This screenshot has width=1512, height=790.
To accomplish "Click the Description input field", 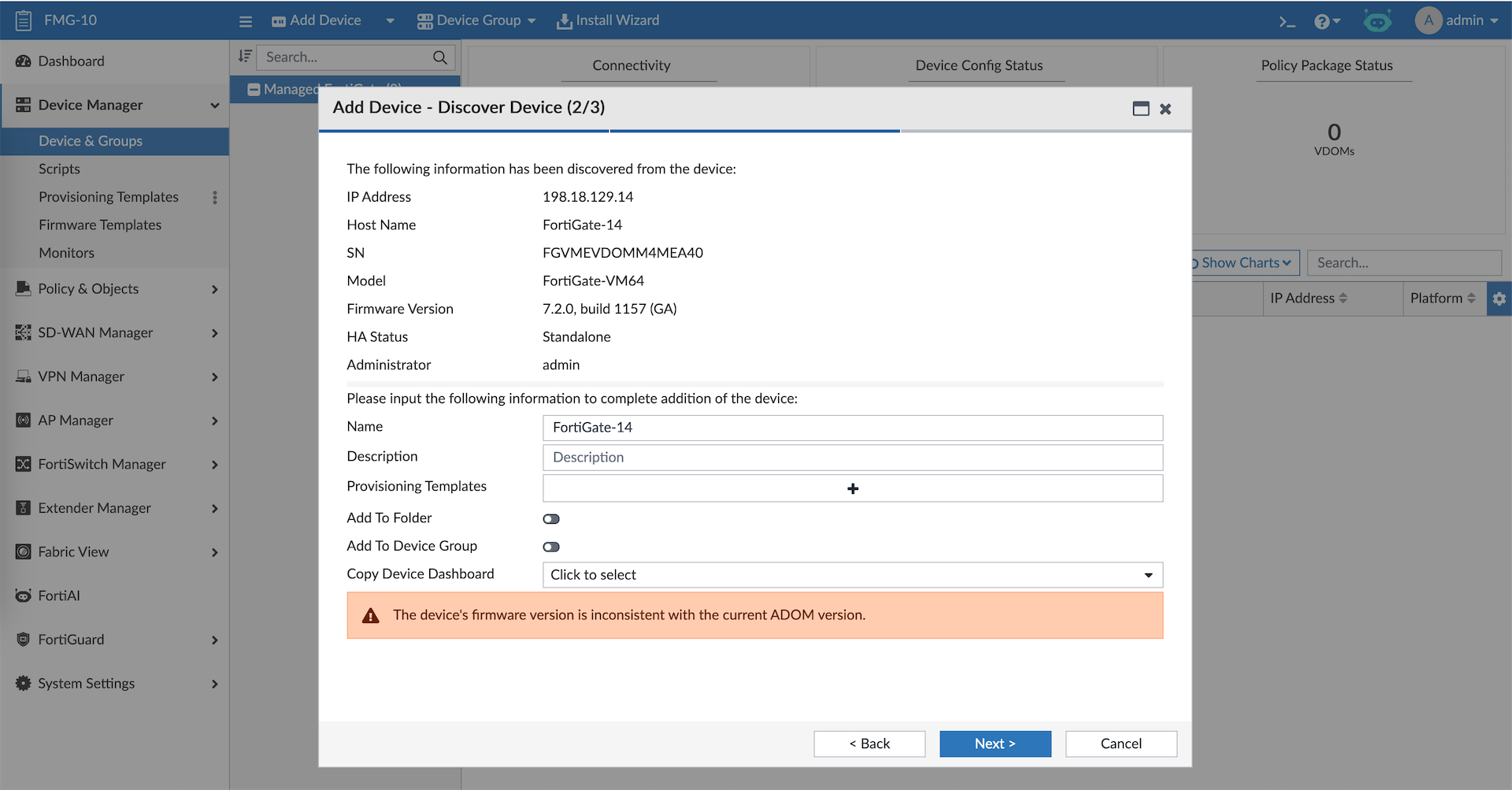I will point(852,458).
